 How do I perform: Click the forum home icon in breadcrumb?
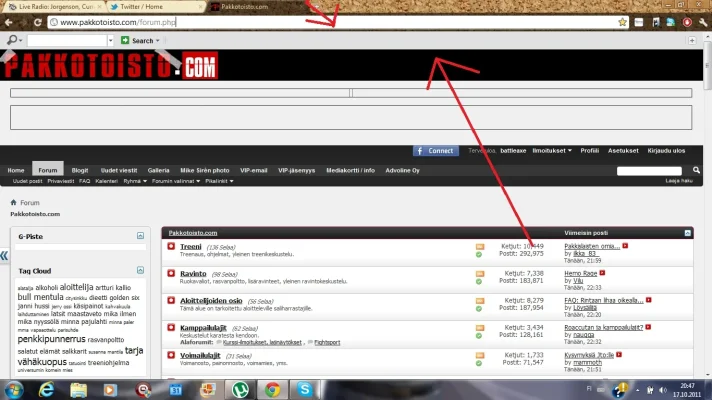(x=14, y=203)
